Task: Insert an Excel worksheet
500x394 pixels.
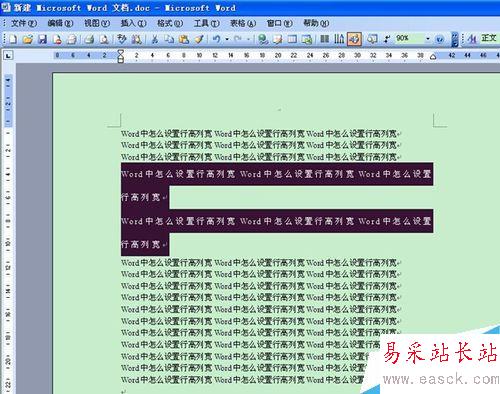Action: tap(306, 39)
